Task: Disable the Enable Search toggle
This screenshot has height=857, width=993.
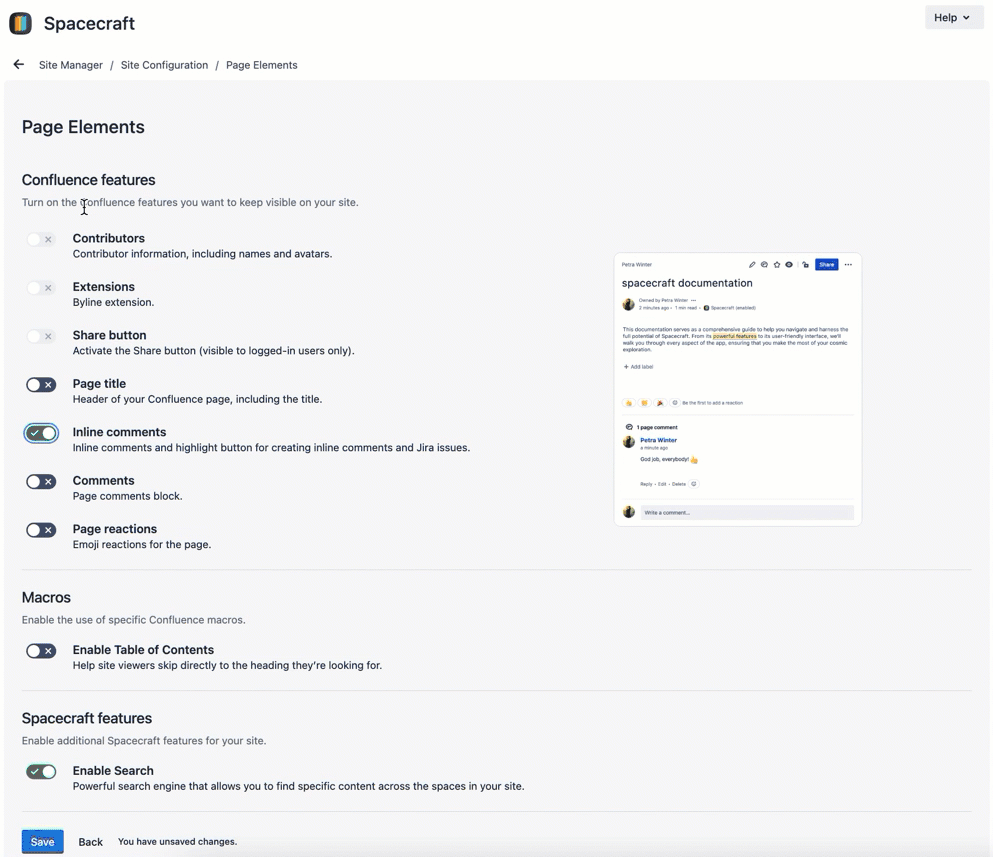Action: click(40, 771)
